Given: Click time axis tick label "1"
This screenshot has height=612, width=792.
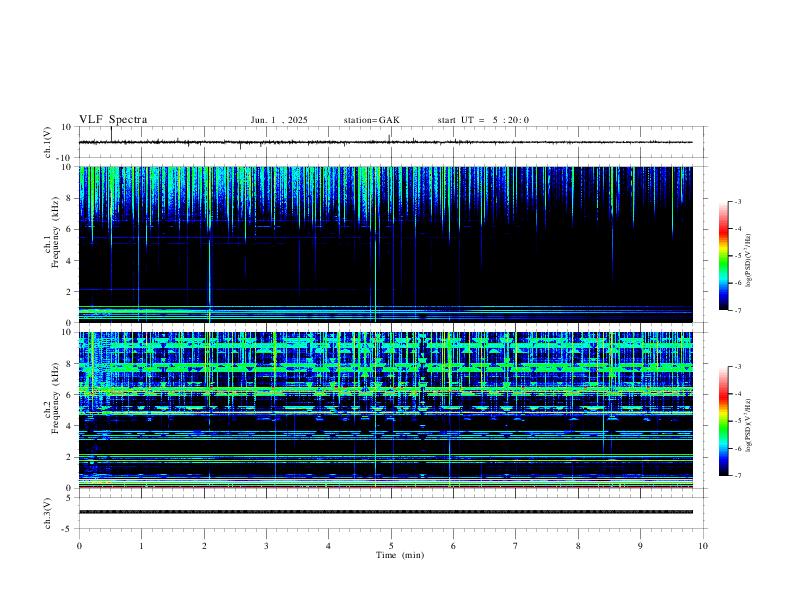Looking at the screenshot, I should point(141,546).
